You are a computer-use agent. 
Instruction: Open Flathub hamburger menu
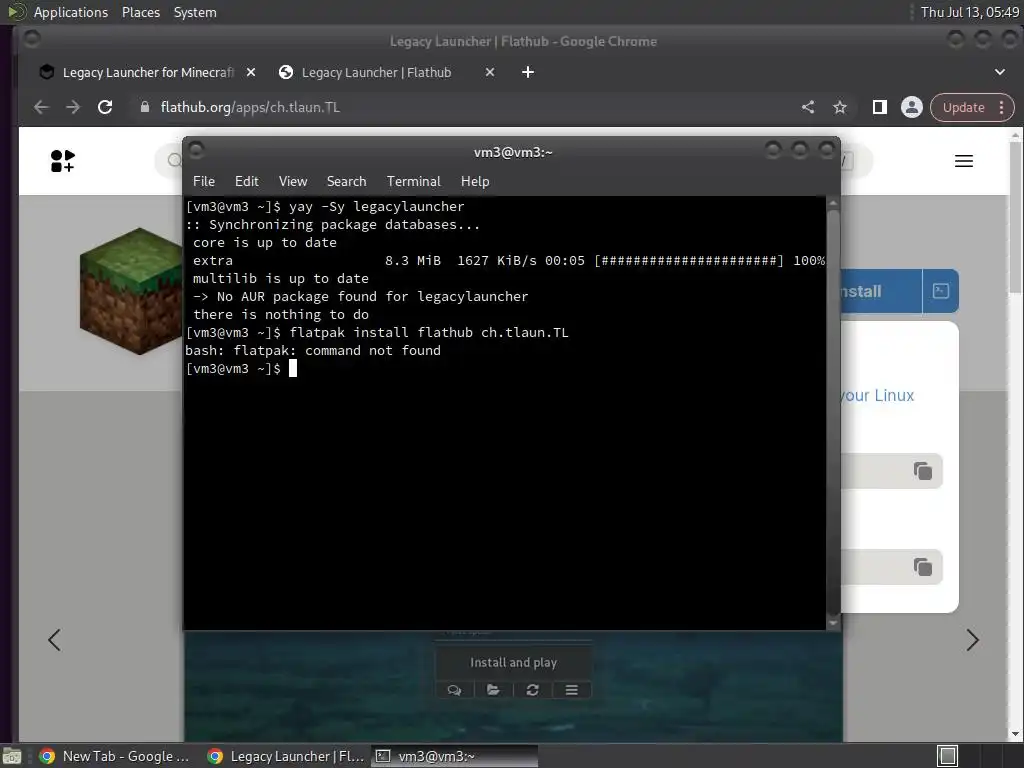[x=964, y=161]
